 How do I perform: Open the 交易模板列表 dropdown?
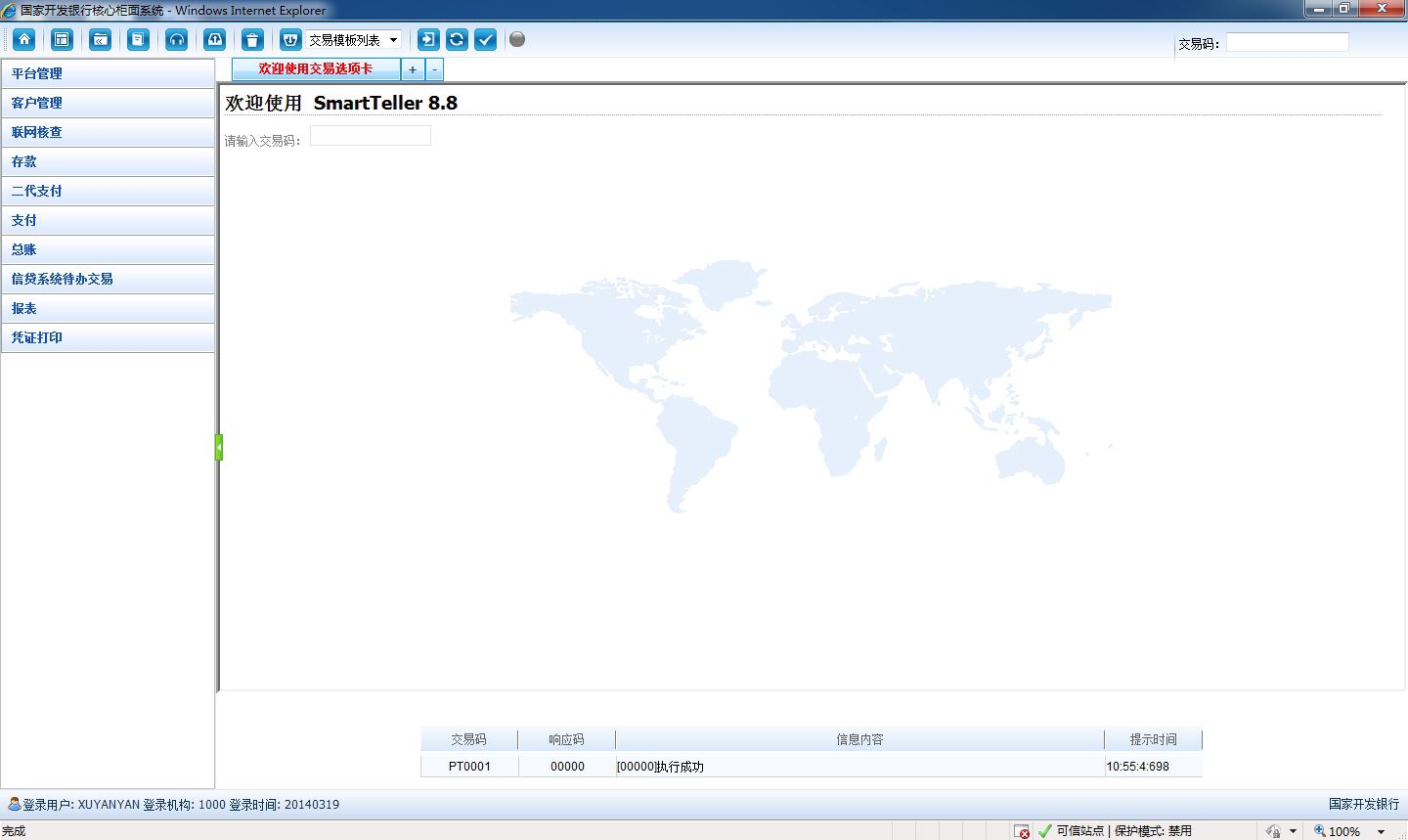(x=354, y=40)
